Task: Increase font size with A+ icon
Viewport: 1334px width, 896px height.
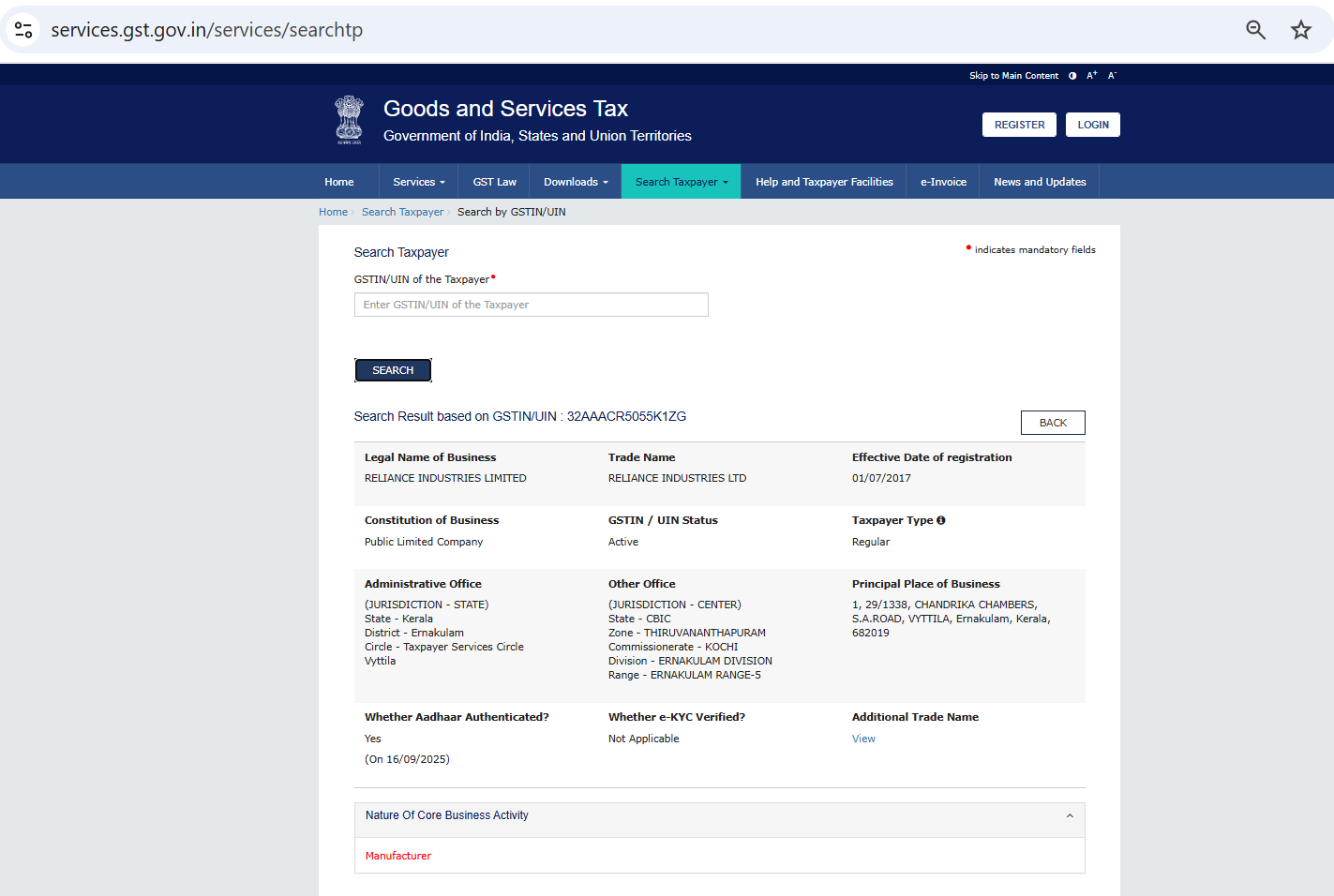Action: [1091, 76]
